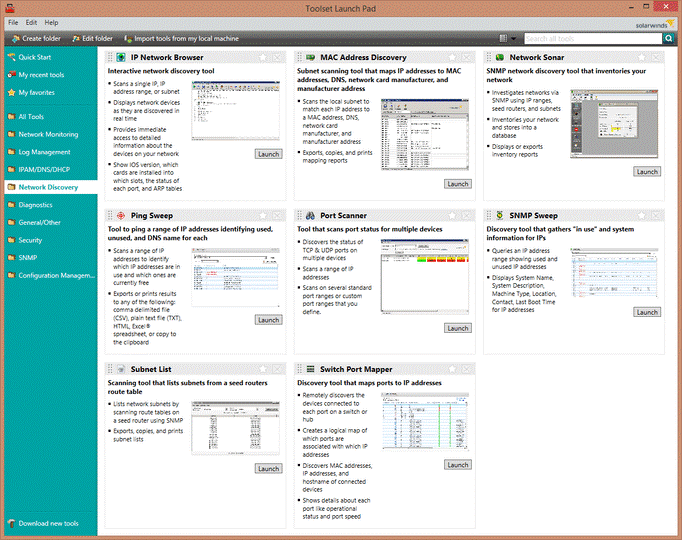
Task: Select the Configuration Management folder
Action: pyautogui.click(x=51, y=275)
